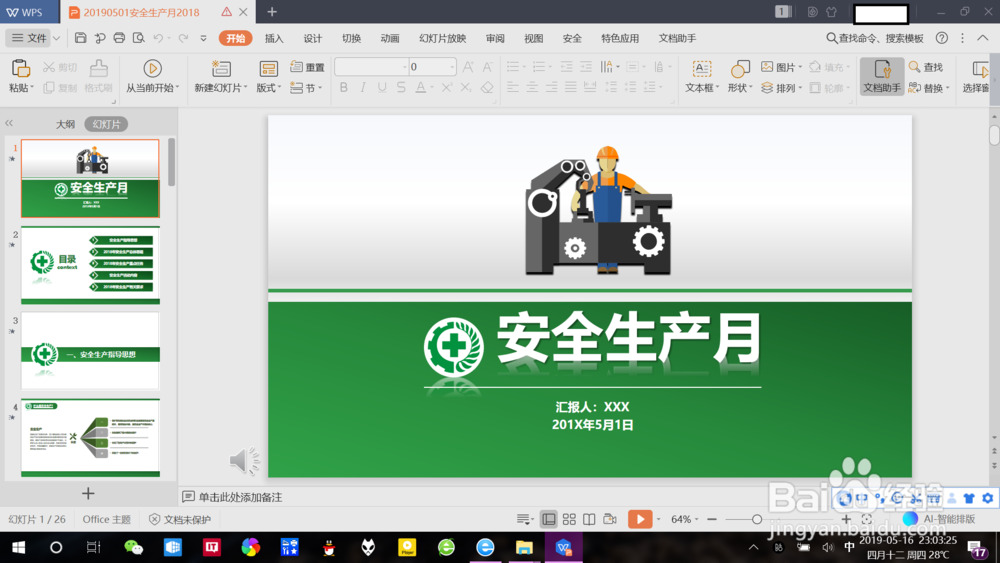Click the zoom in plus icon
The height and width of the screenshot is (563, 1000).
tap(846, 519)
